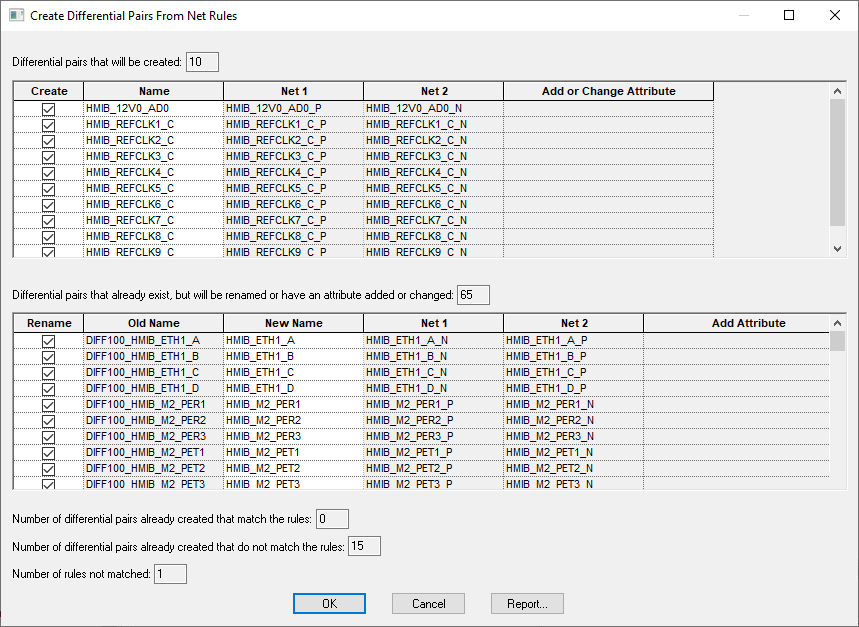
Task: Uncheck Create box for HMIB_12V0_AD0
Action: pyautogui.click(x=48, y=108)
